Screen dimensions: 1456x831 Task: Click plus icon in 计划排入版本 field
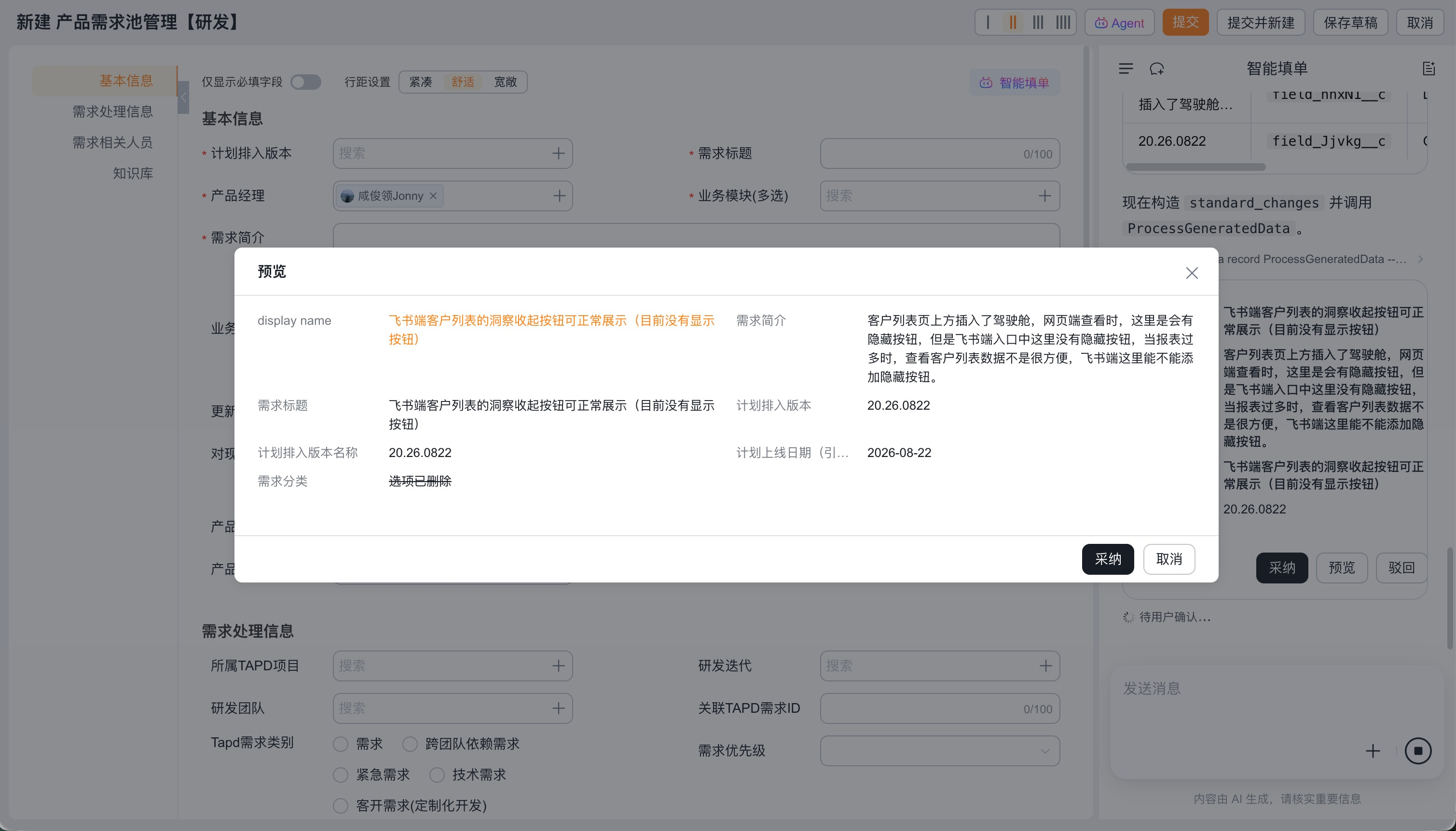coord(558,153)
